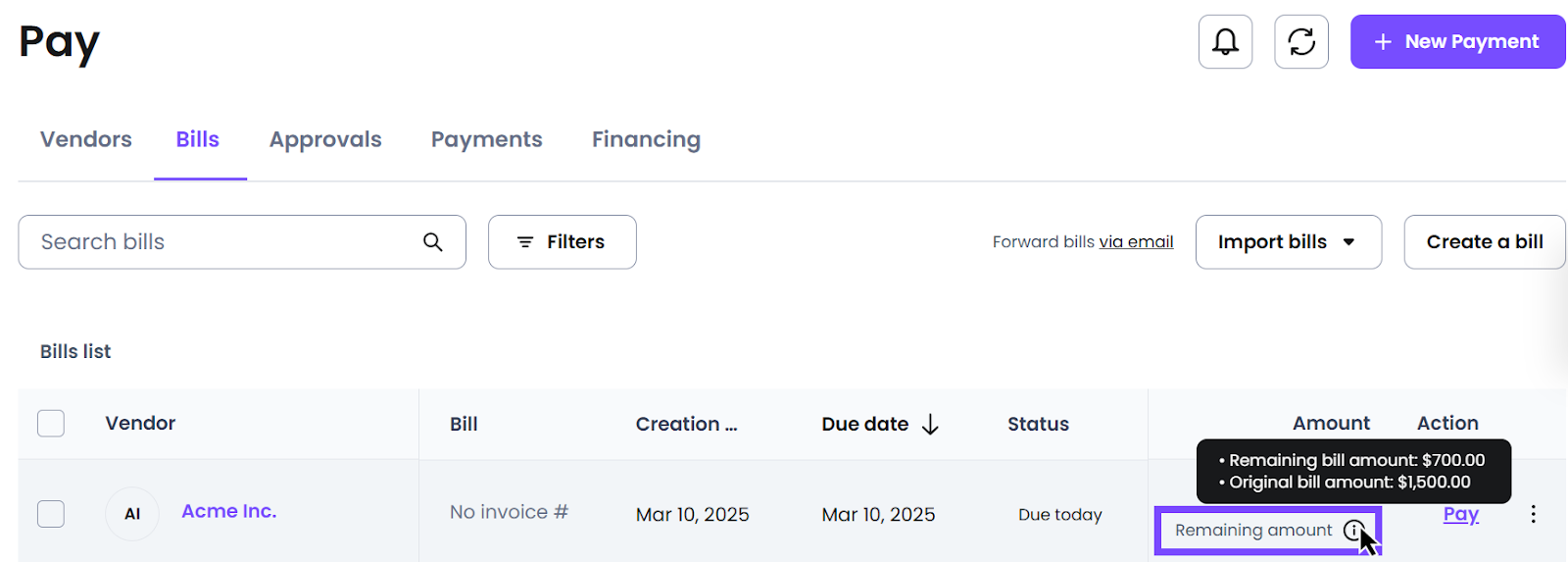Click the Remaining amount info icon

pos(1353,531)
